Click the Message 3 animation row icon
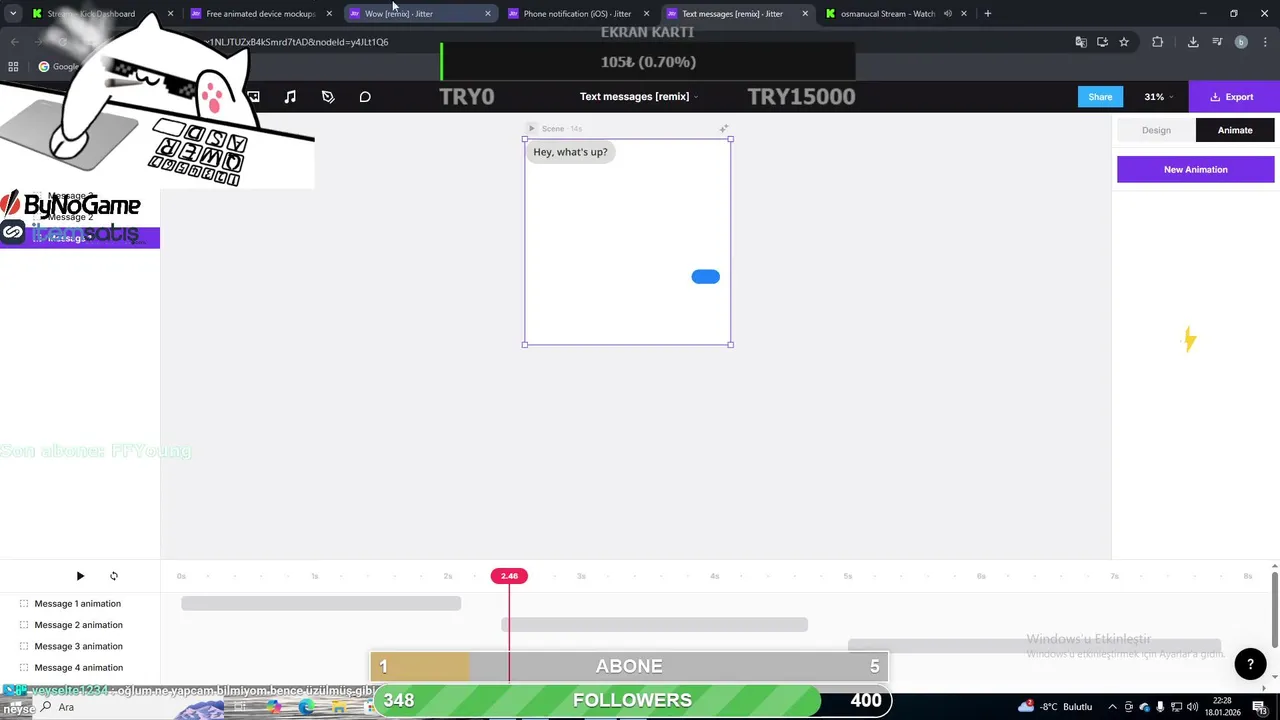Image resolution: width=1280 pixels, height=720 pixels. tap(24, 646)
